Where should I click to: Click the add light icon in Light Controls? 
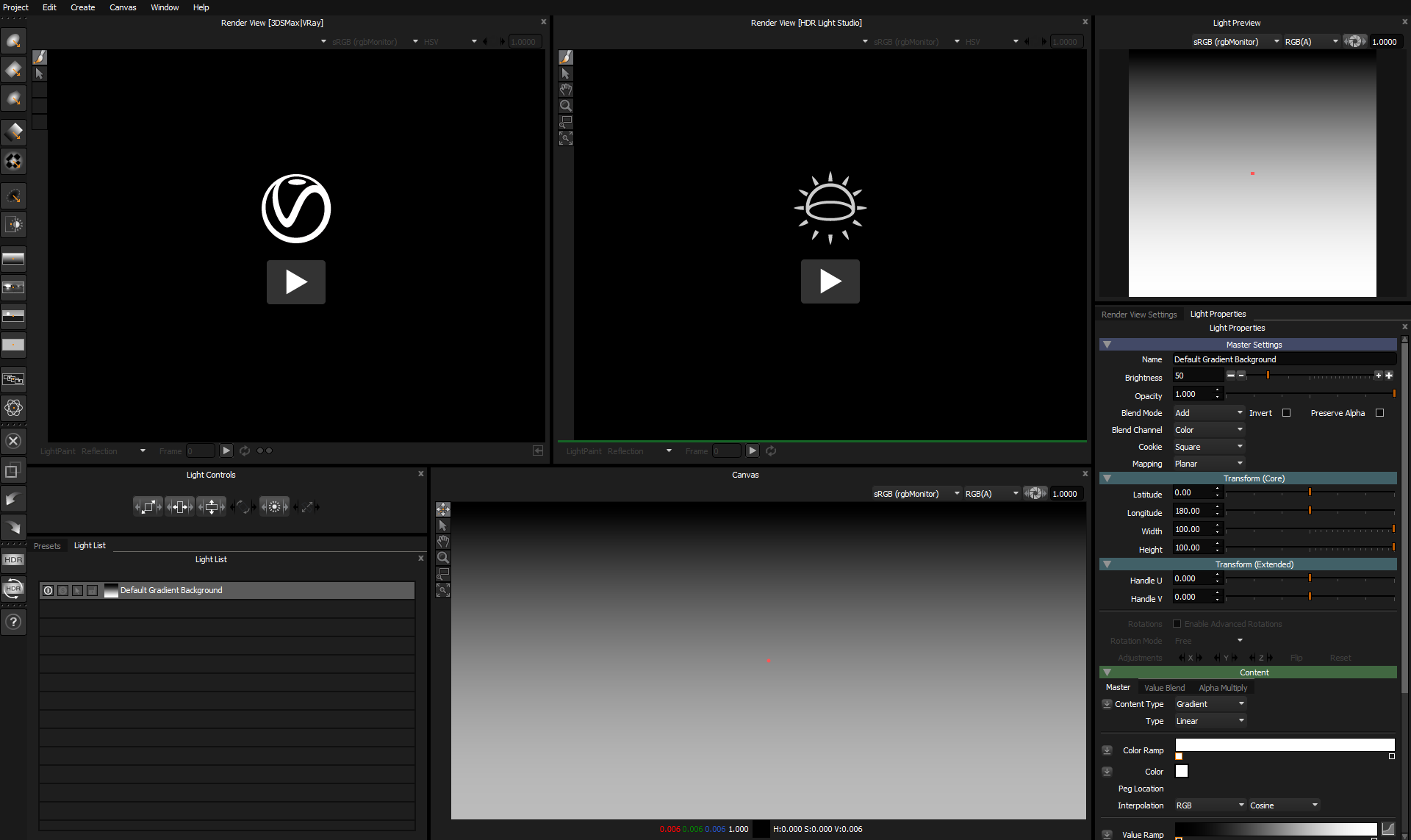coord(275,506)
